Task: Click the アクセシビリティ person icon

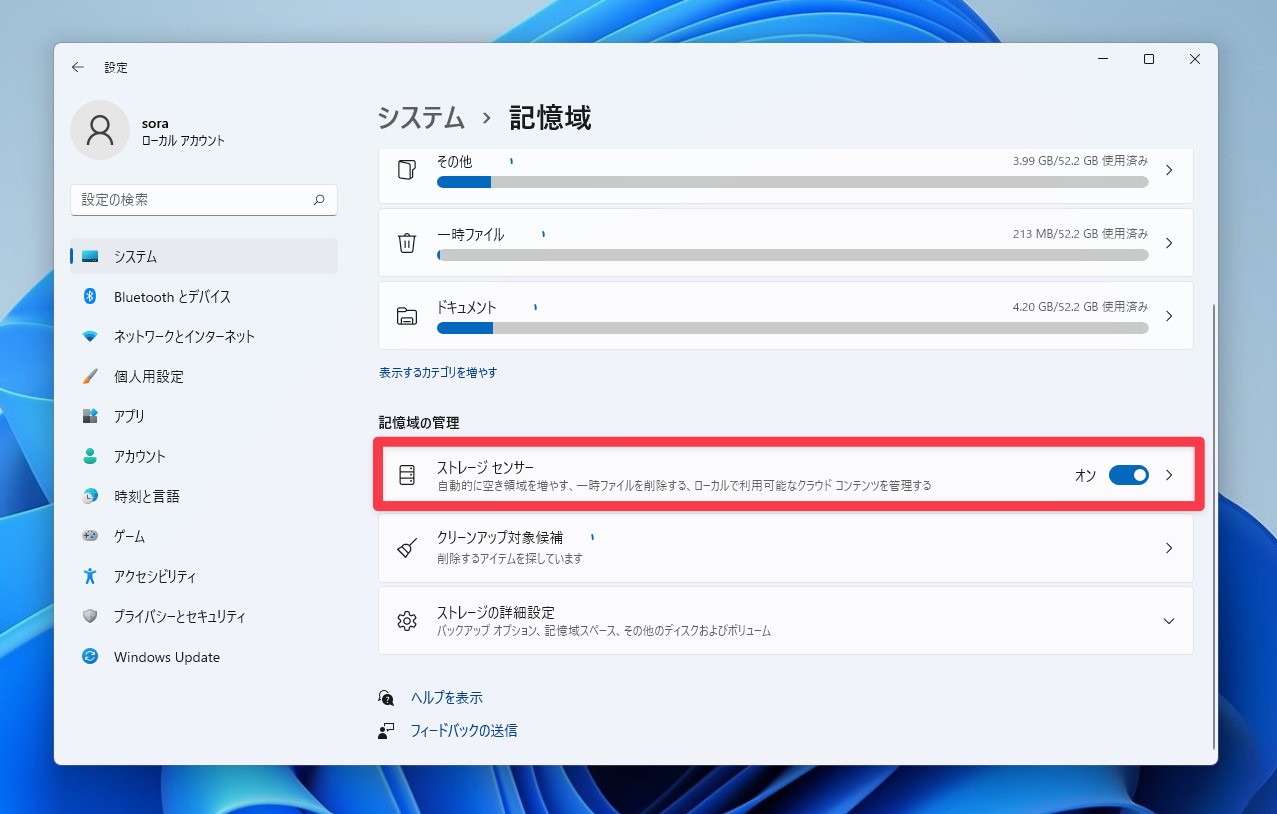Action: coord(90,577)
